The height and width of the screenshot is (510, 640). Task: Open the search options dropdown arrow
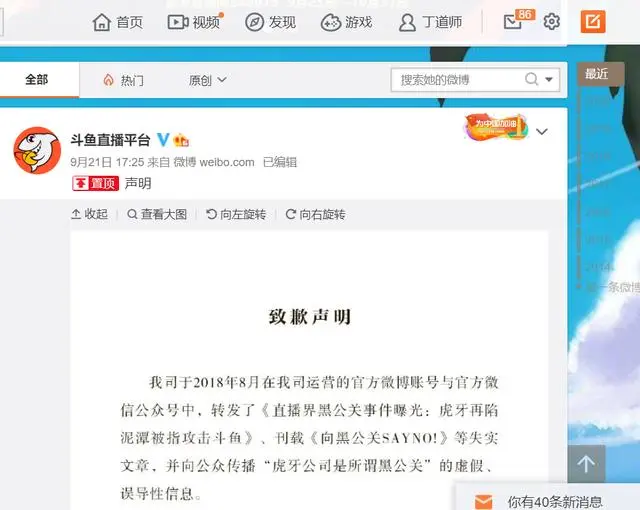549,80
